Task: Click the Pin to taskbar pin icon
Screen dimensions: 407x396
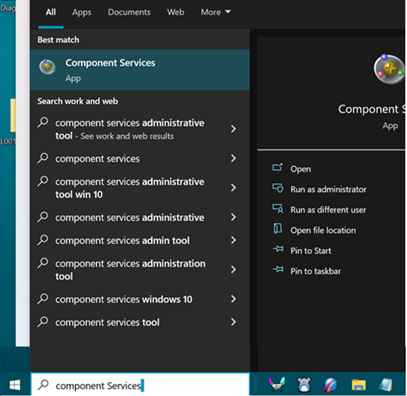Action: click(278, 269)
